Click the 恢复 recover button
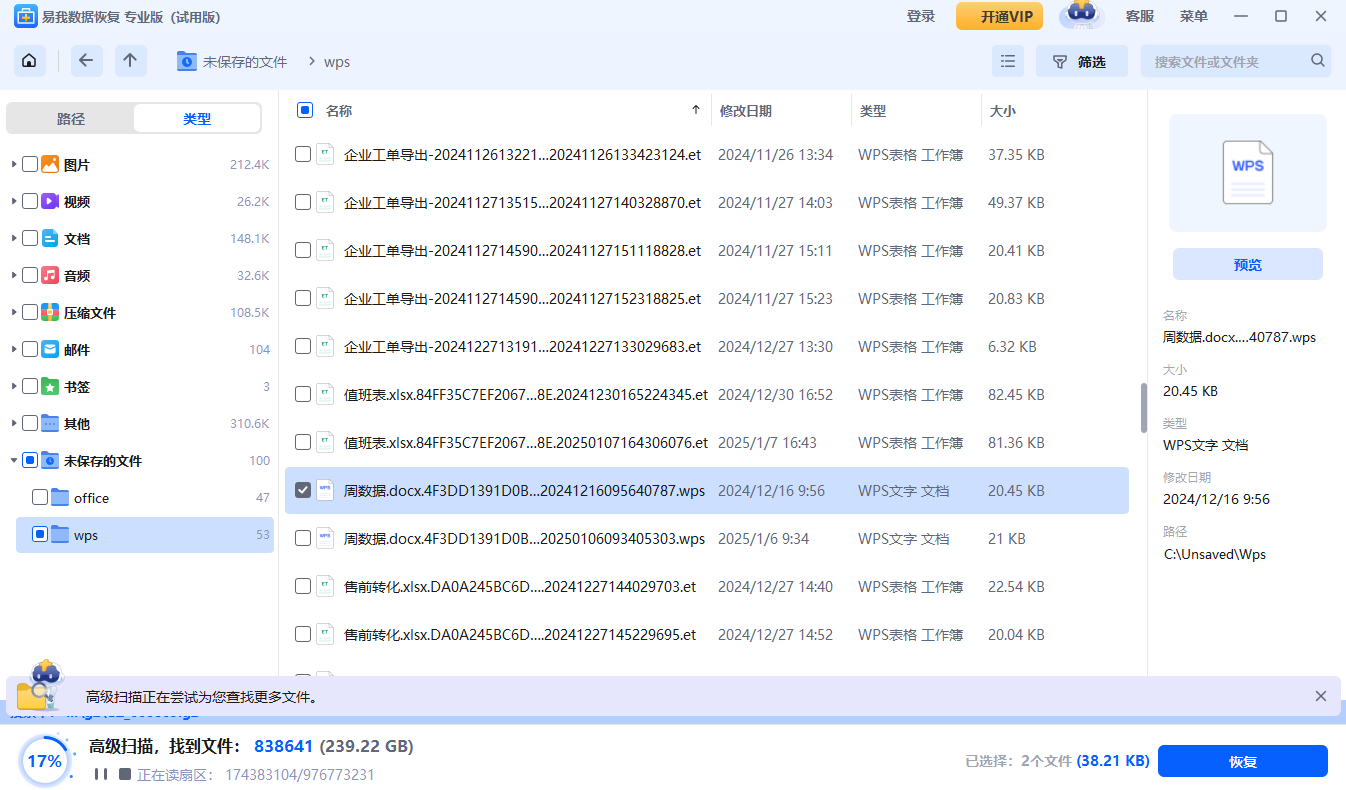1346x790 pixels. click(1242, 761)
